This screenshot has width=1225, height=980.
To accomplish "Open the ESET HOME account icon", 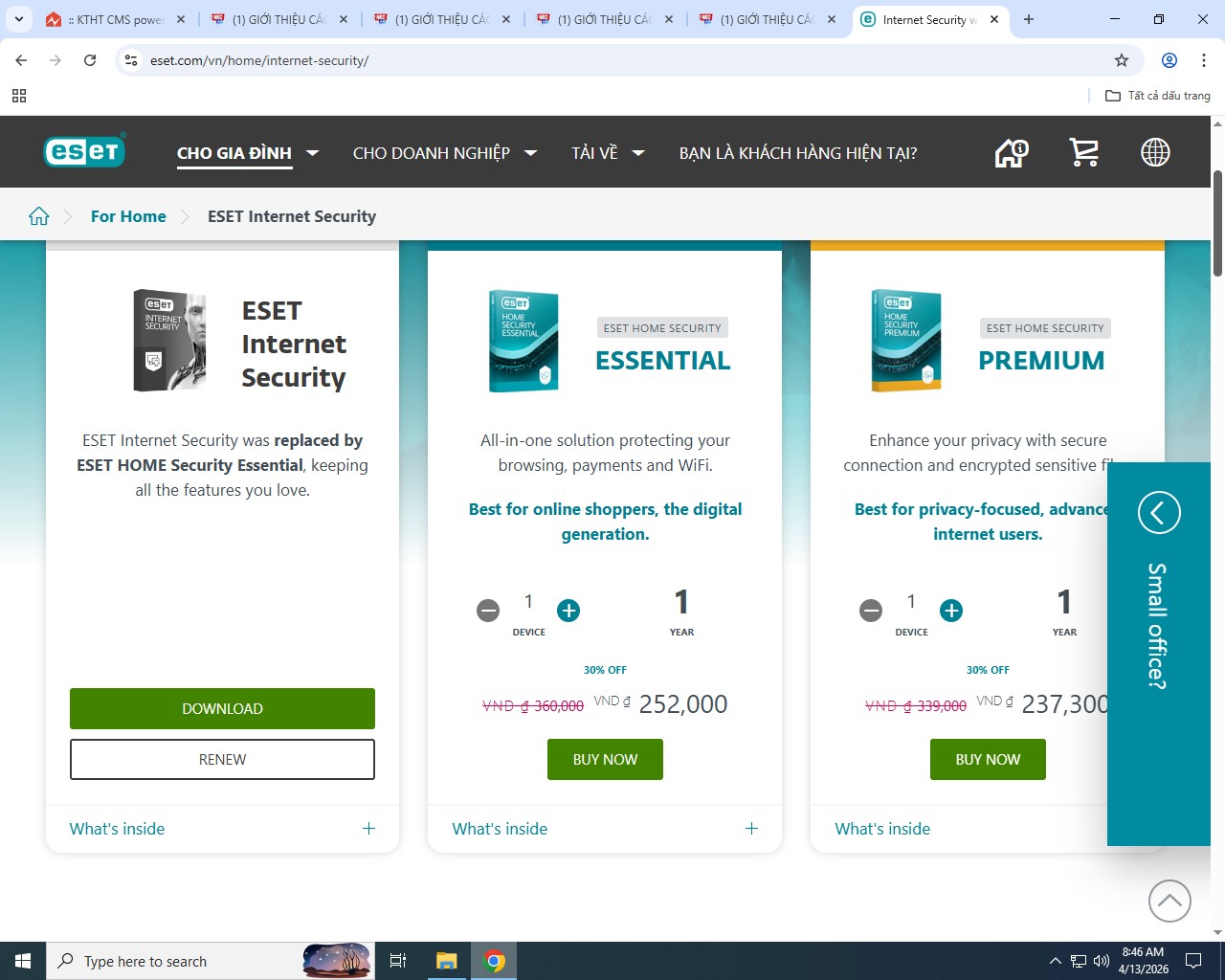I will 1012,152.
